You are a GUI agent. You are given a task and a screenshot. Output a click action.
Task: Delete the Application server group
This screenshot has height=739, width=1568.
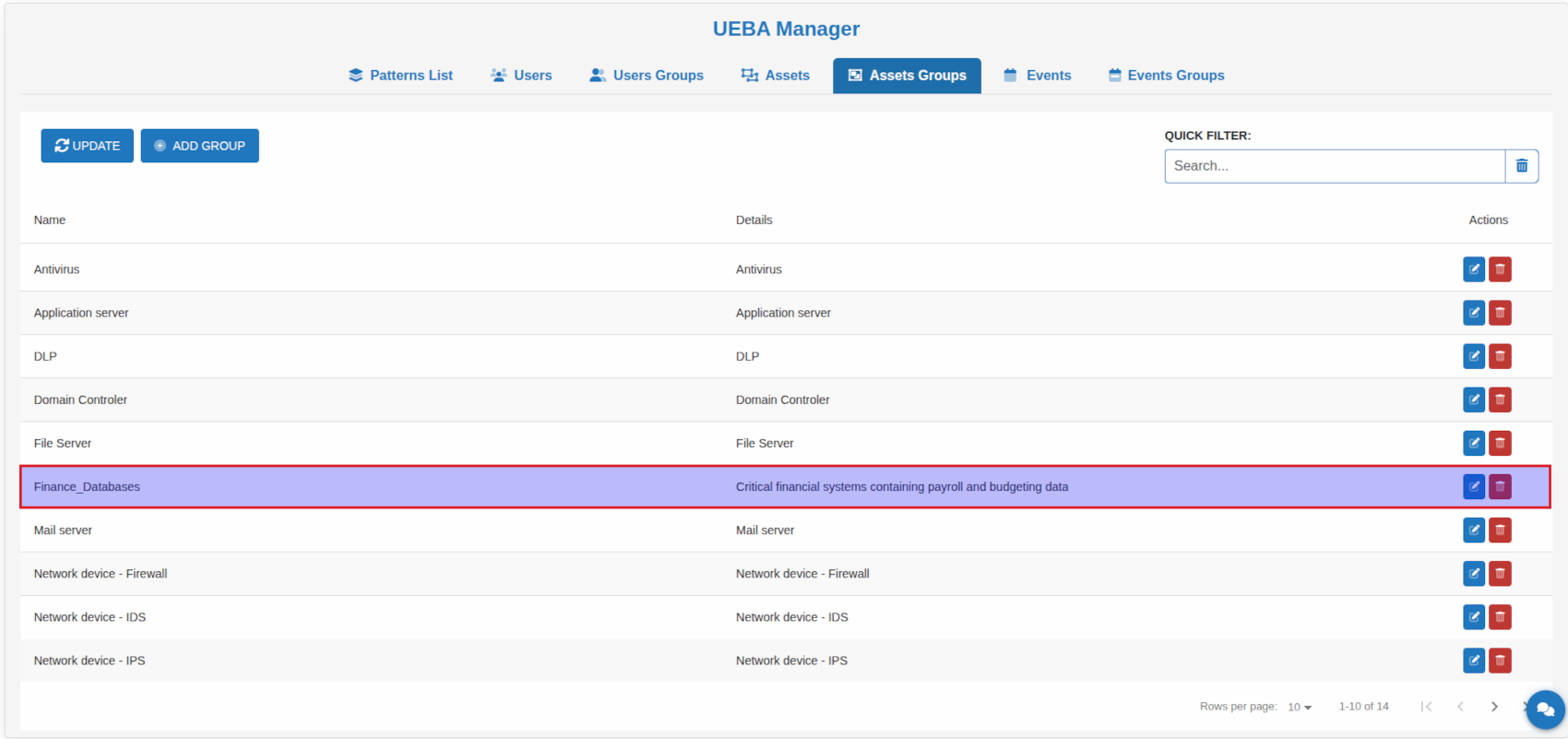coord(1500,313)
